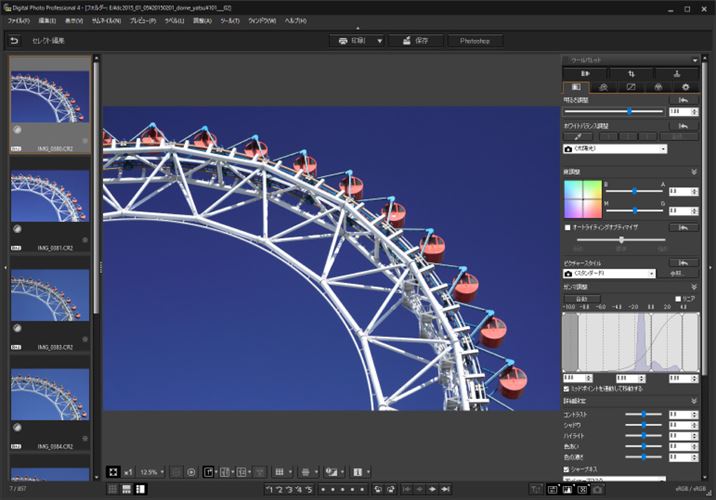Switch to the detail adjustment palette tab
The image size is (716, 500).
603,87
